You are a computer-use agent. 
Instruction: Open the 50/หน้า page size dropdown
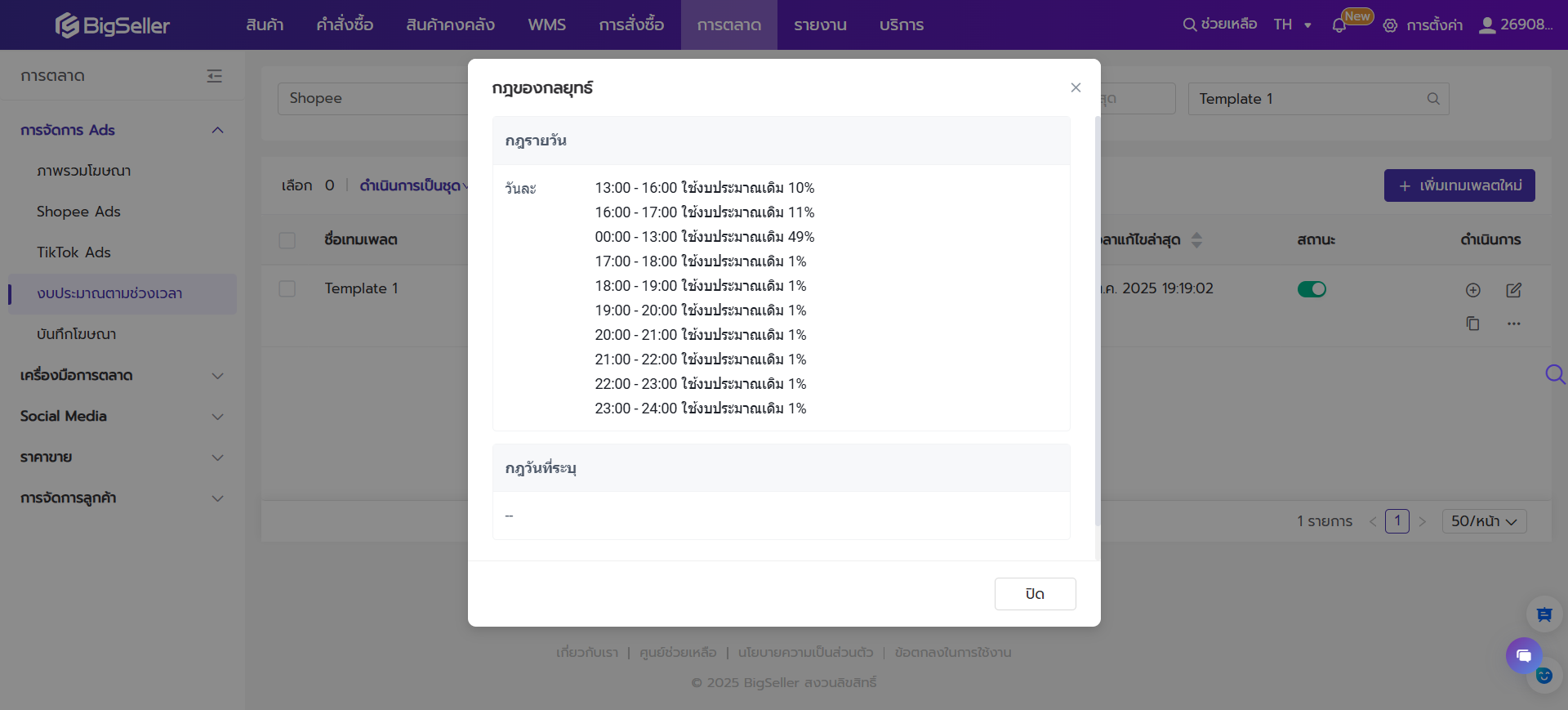coord(1484,521)
